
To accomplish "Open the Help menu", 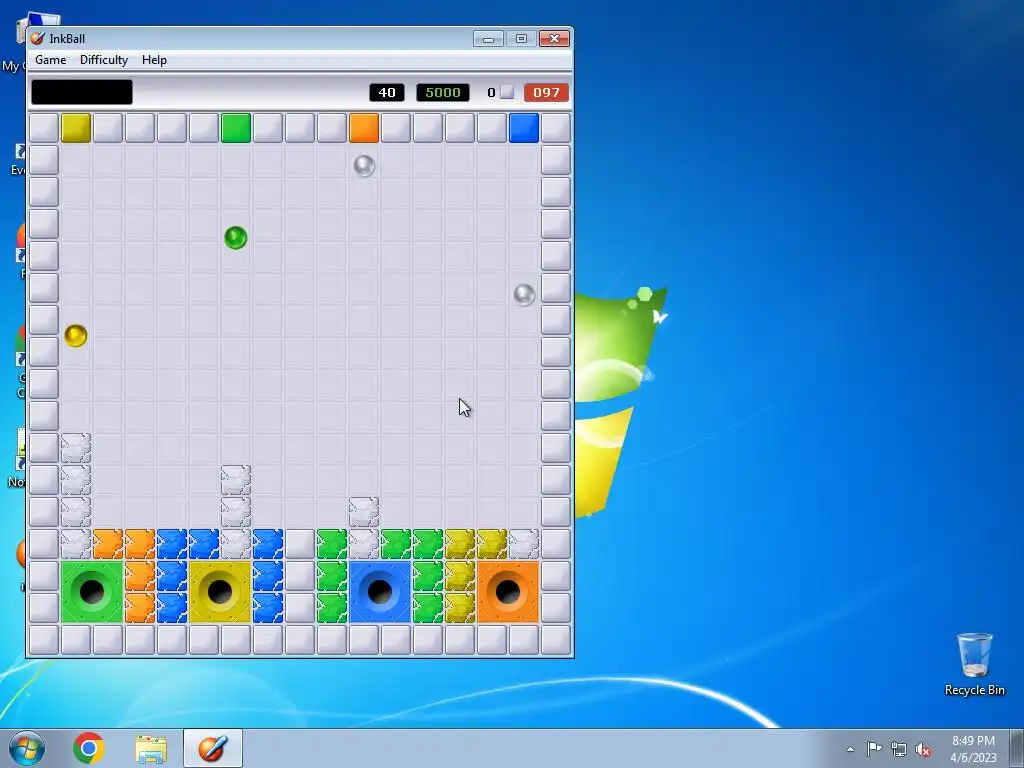I will (154, 60).
